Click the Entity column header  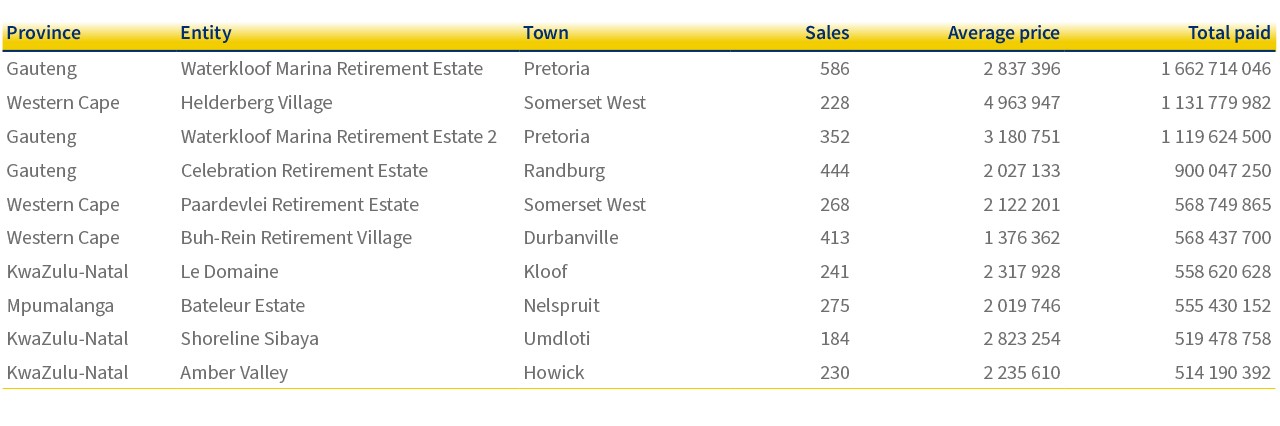tap(205, 33)
